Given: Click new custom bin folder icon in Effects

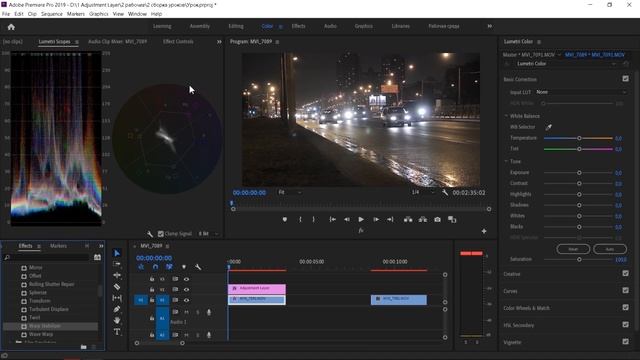Looking at the screenshot, I should coord(84,347).
